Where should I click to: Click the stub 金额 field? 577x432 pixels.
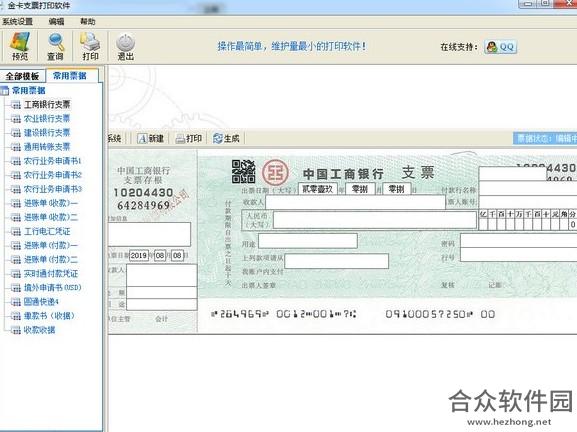tap(162, 293)
